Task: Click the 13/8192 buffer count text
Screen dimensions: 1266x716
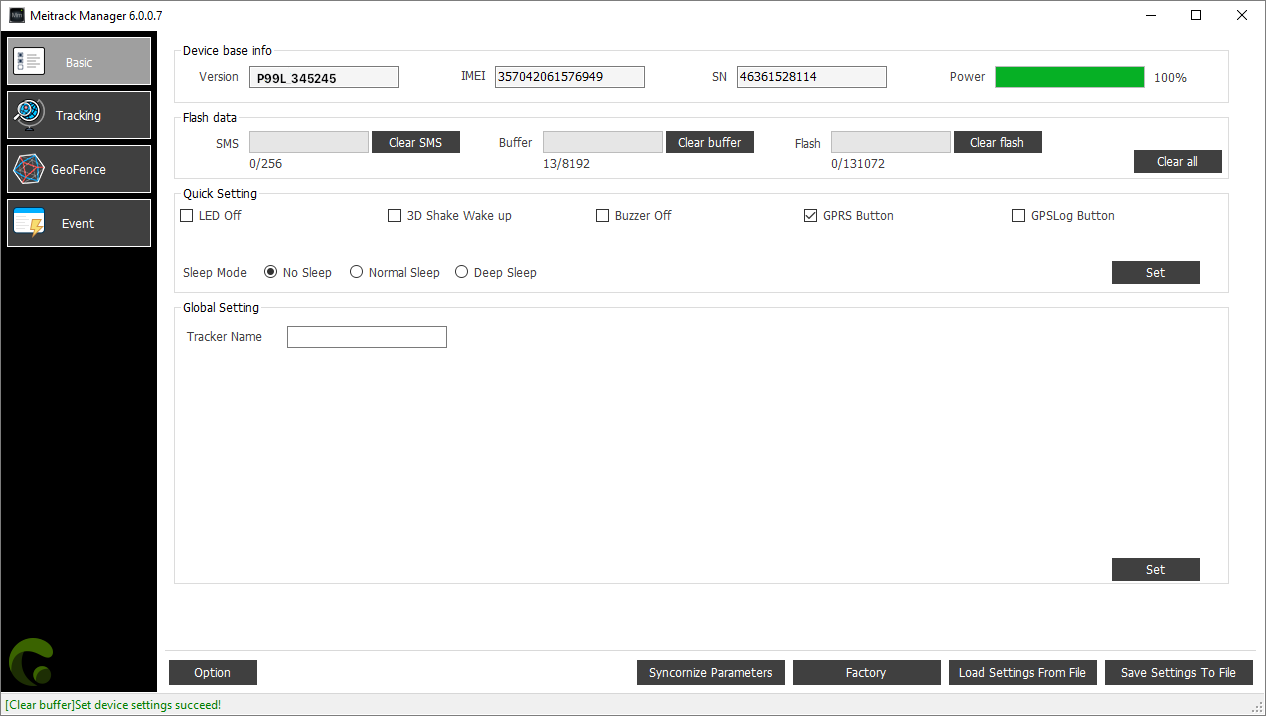Action: click(x=566, y=164)
